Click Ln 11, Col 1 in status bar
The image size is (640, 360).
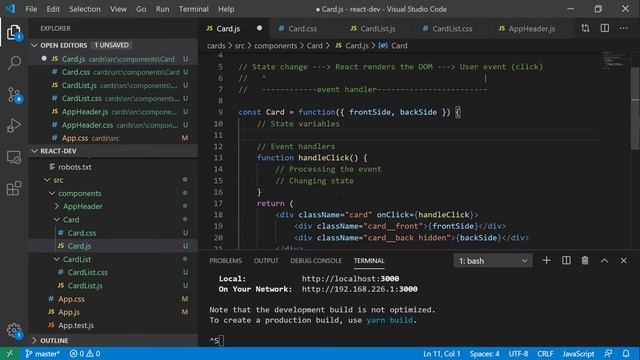point(441,353)
